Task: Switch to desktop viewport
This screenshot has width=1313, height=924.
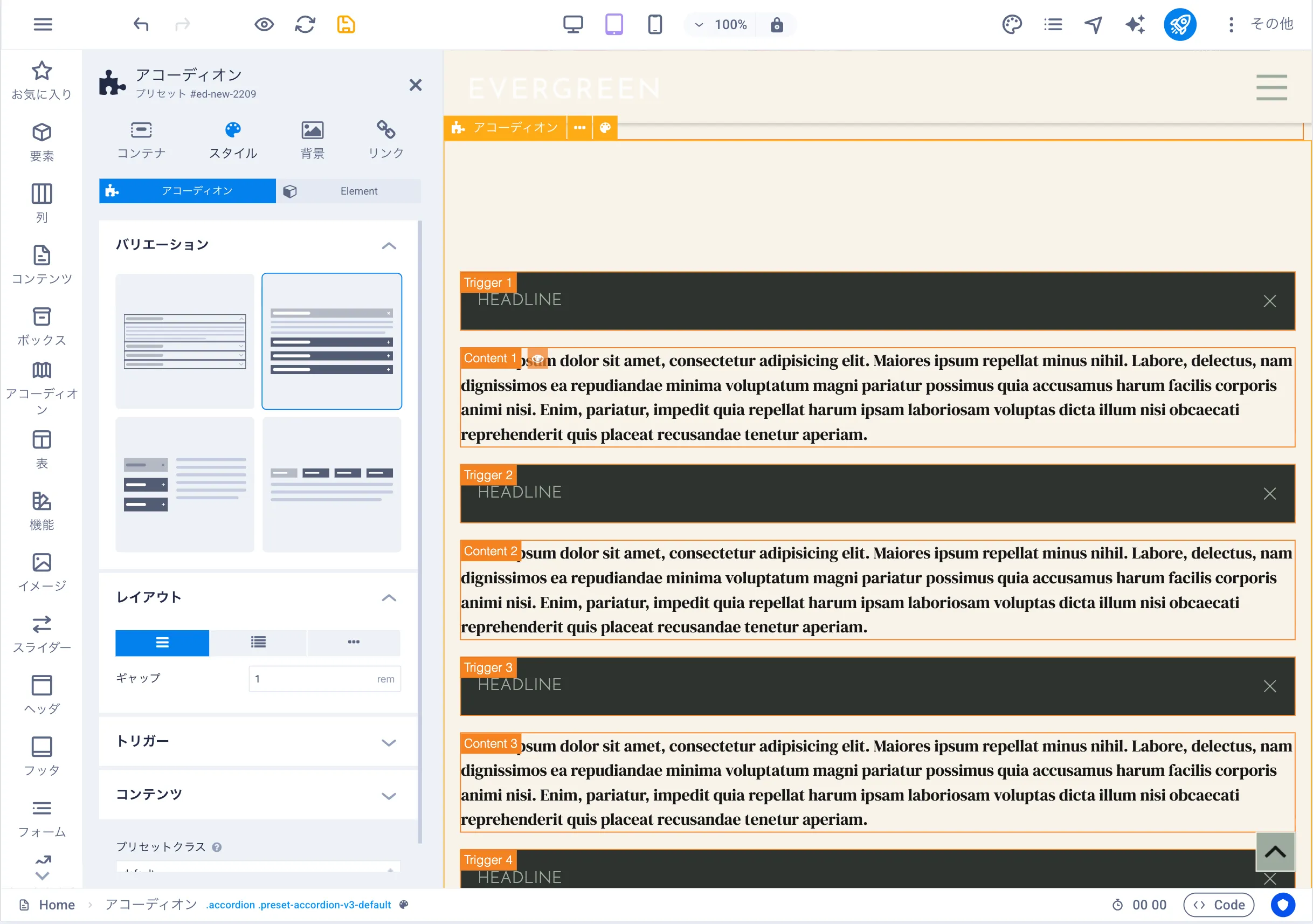Action: tap(573, 25)
